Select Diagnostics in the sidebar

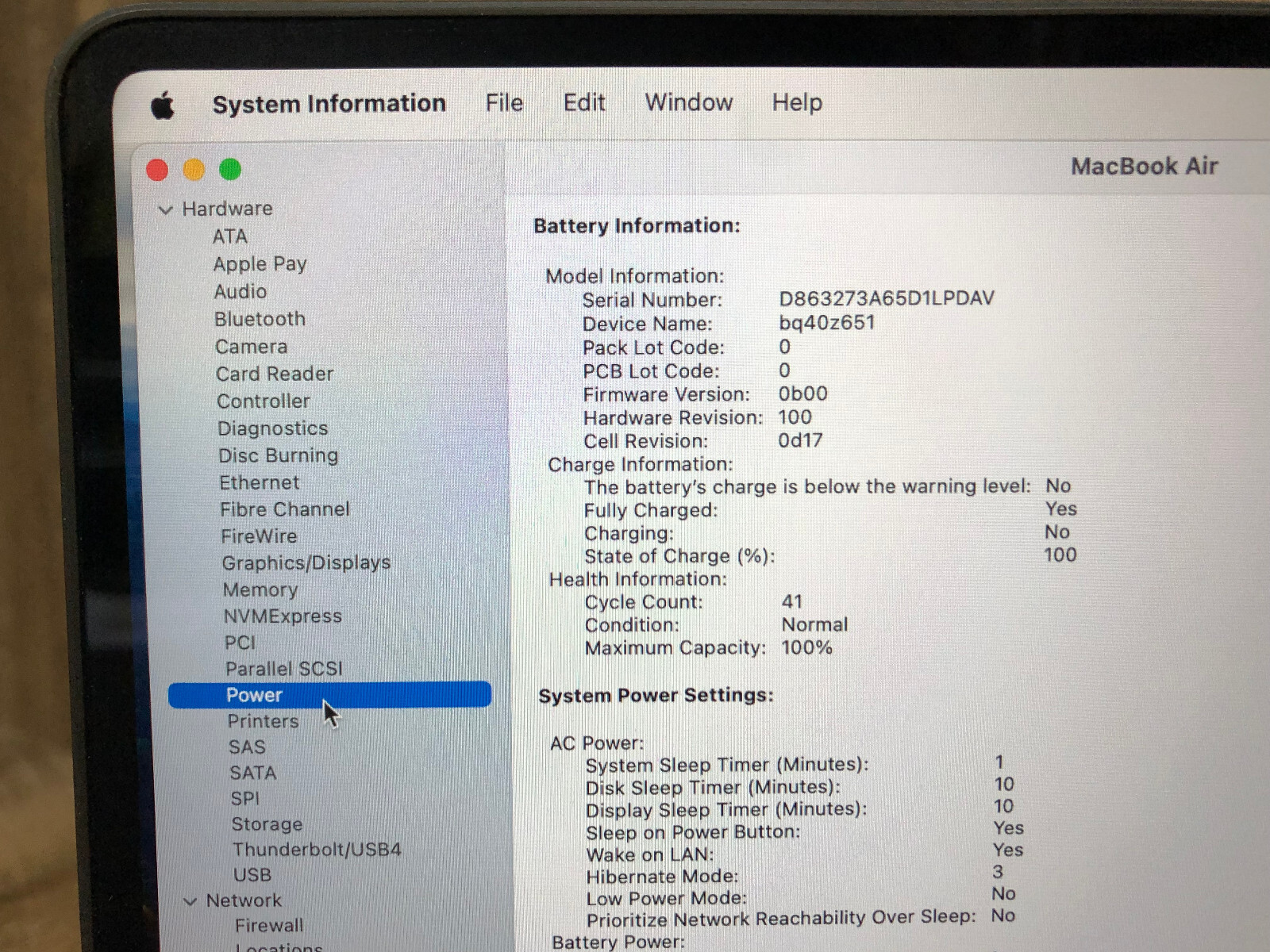(x=272, y=428)
